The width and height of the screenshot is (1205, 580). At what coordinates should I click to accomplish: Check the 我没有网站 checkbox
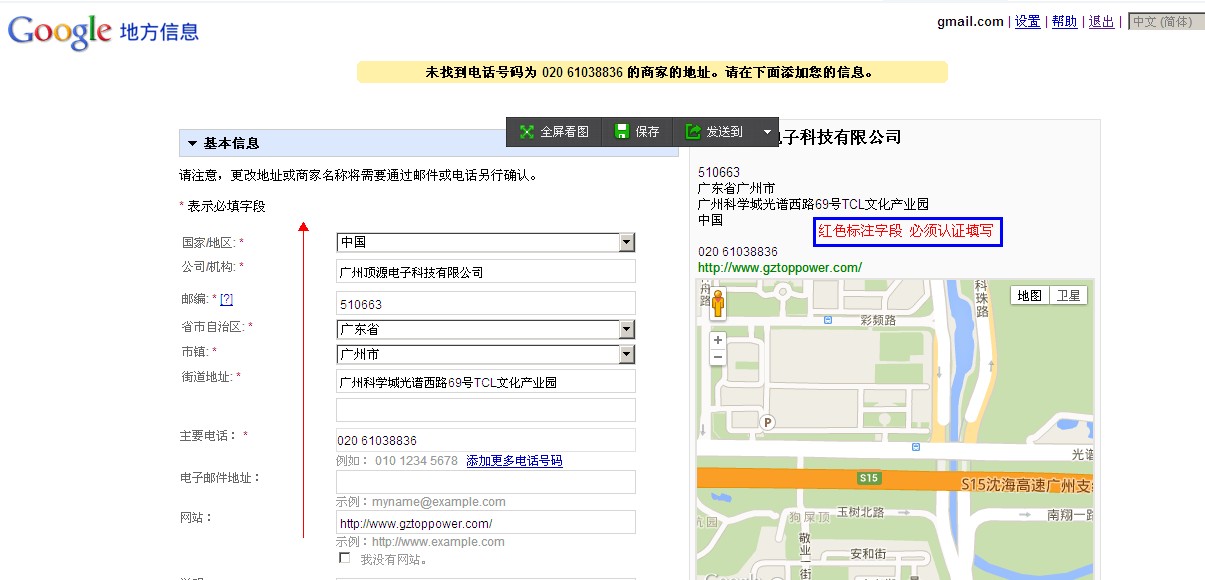[x=345, y=558]
